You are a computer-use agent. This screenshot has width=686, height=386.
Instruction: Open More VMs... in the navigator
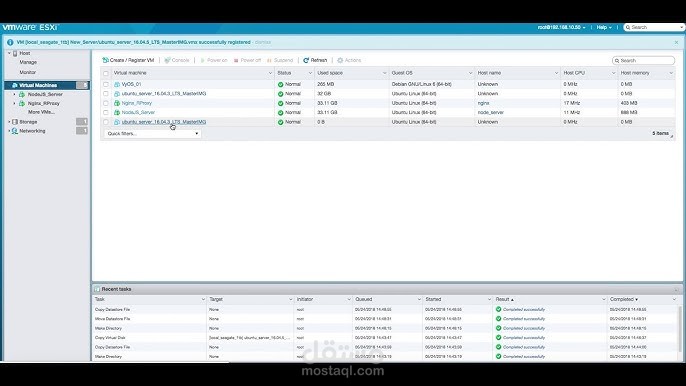click(41, 112)
